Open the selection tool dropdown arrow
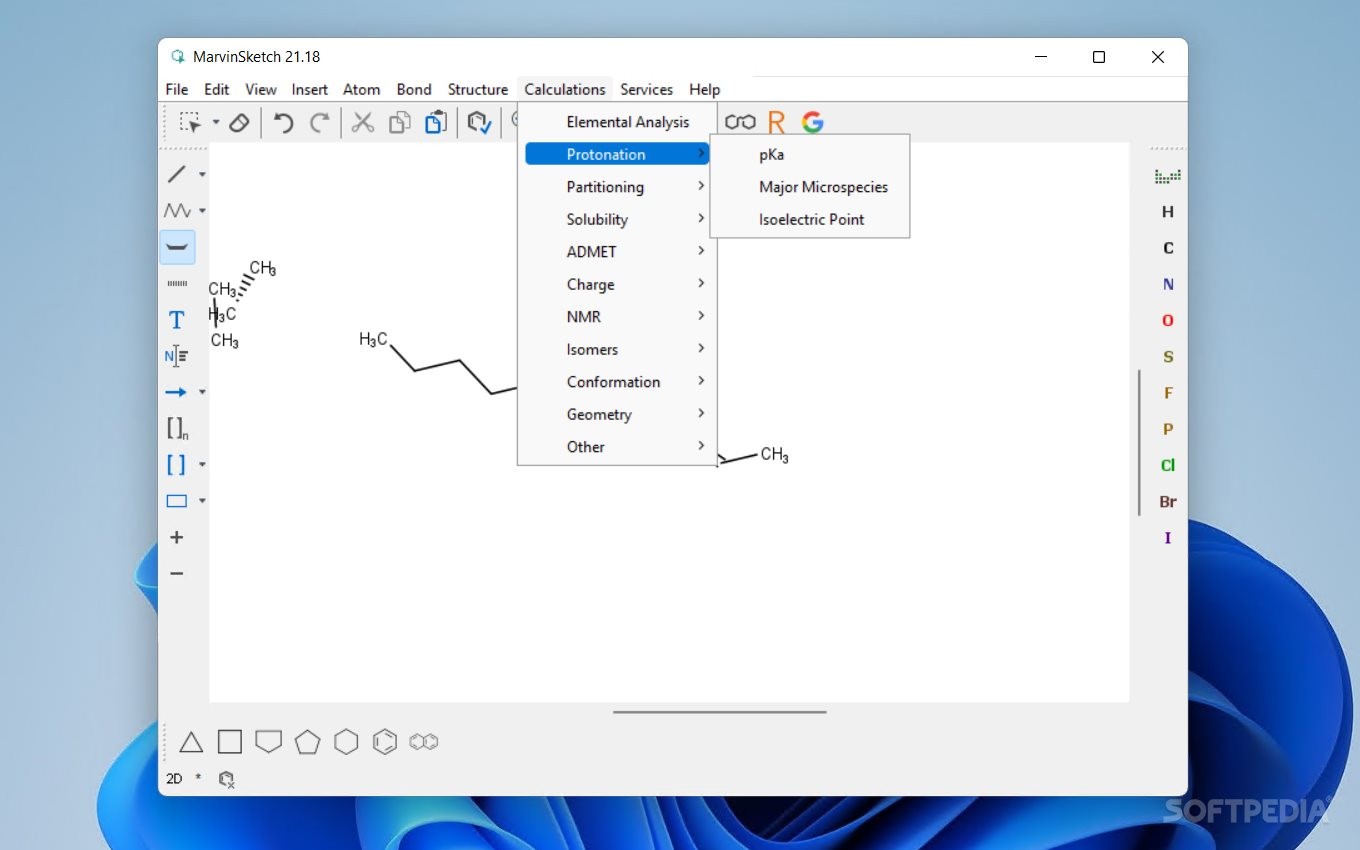1360x850 pixels. point(216,123)
